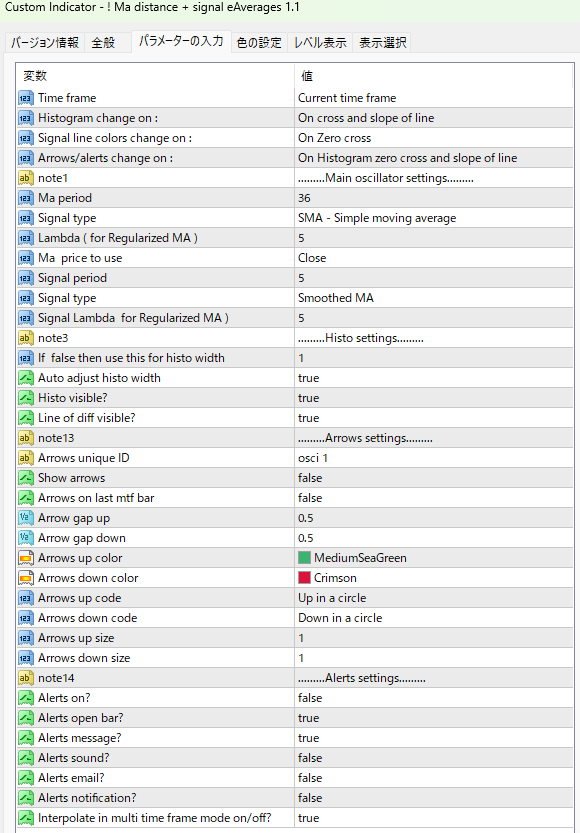
Task: Switch to the 色の設定 tab
Action: 259,42
